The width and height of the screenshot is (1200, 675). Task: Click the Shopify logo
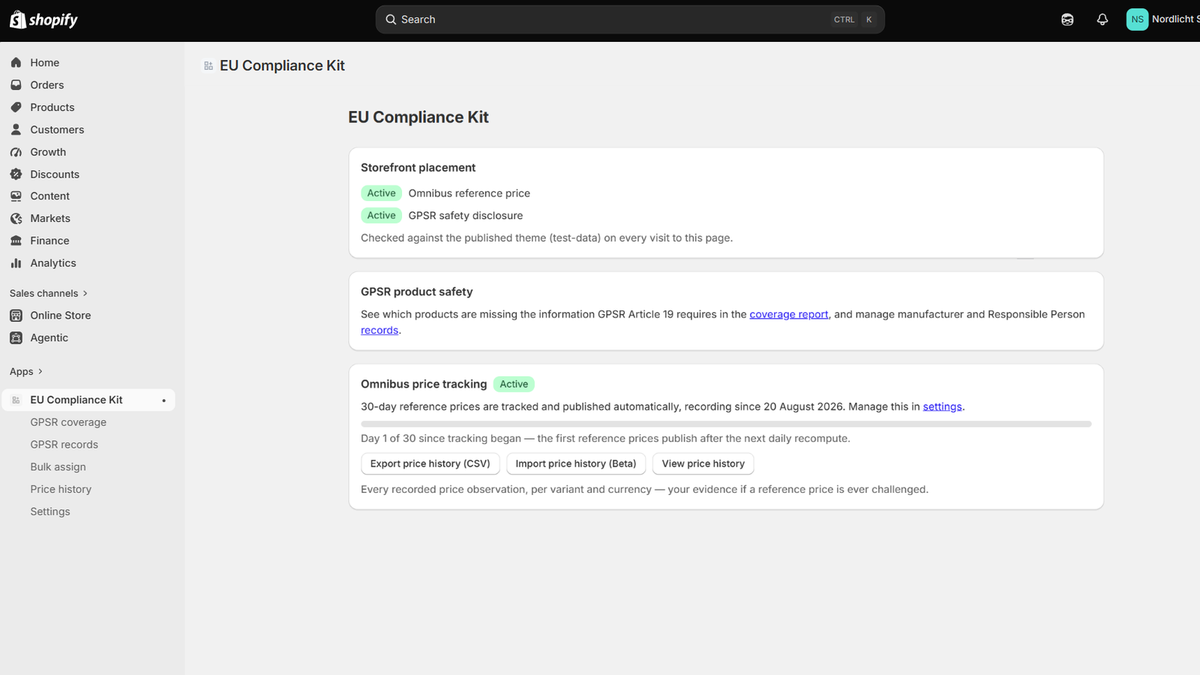[44, 19]
